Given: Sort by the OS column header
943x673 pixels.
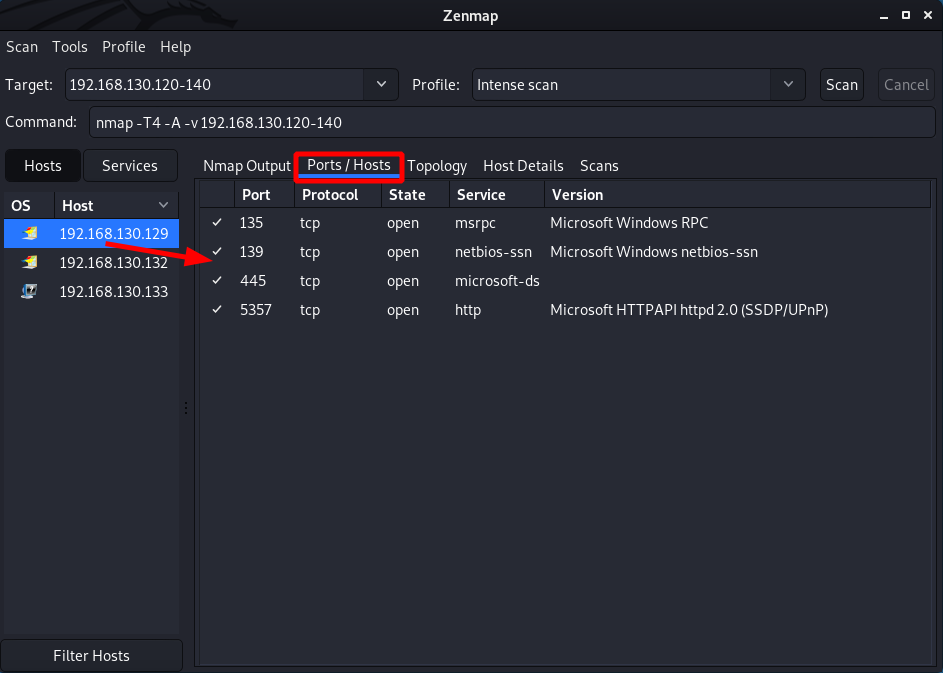Looking at the screenshot, I should click(29, 206).
